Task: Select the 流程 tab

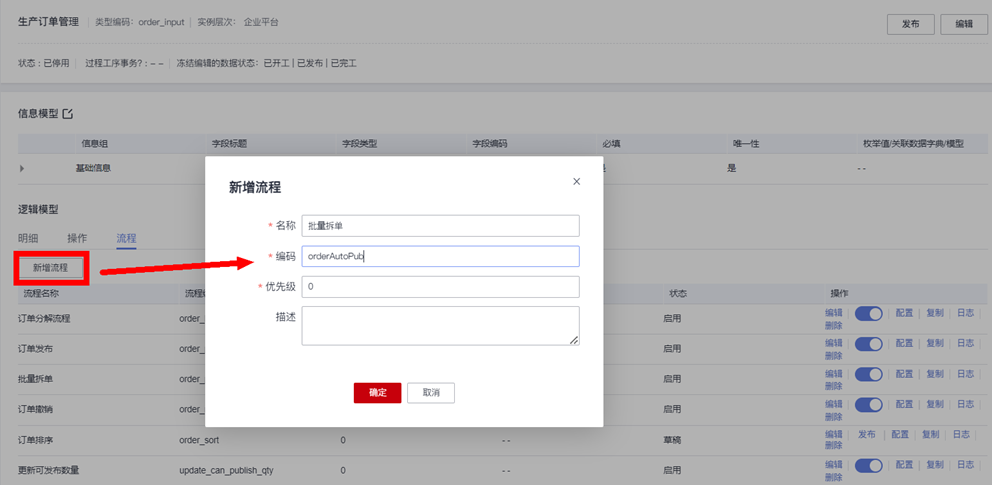Action: click(127, 238)
